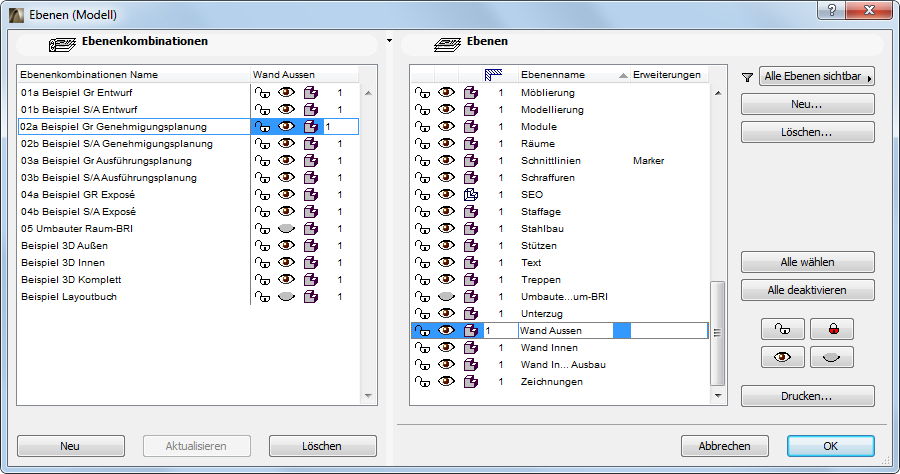Click model icon for 05 Umbauter Raum-BRI

(311, 228)
